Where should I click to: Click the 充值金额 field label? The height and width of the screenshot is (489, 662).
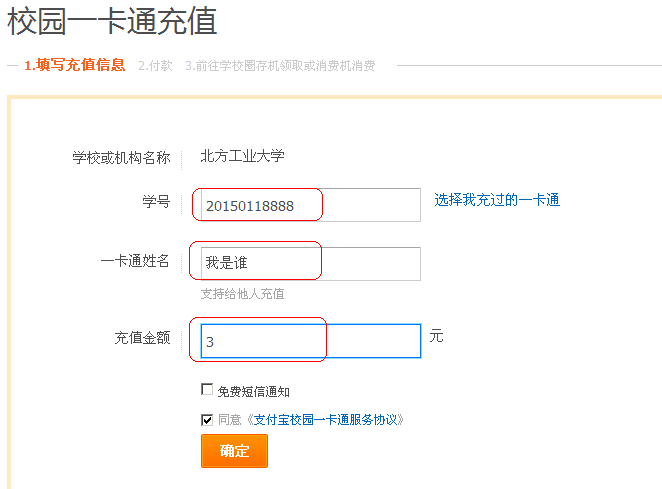[142, 338]
